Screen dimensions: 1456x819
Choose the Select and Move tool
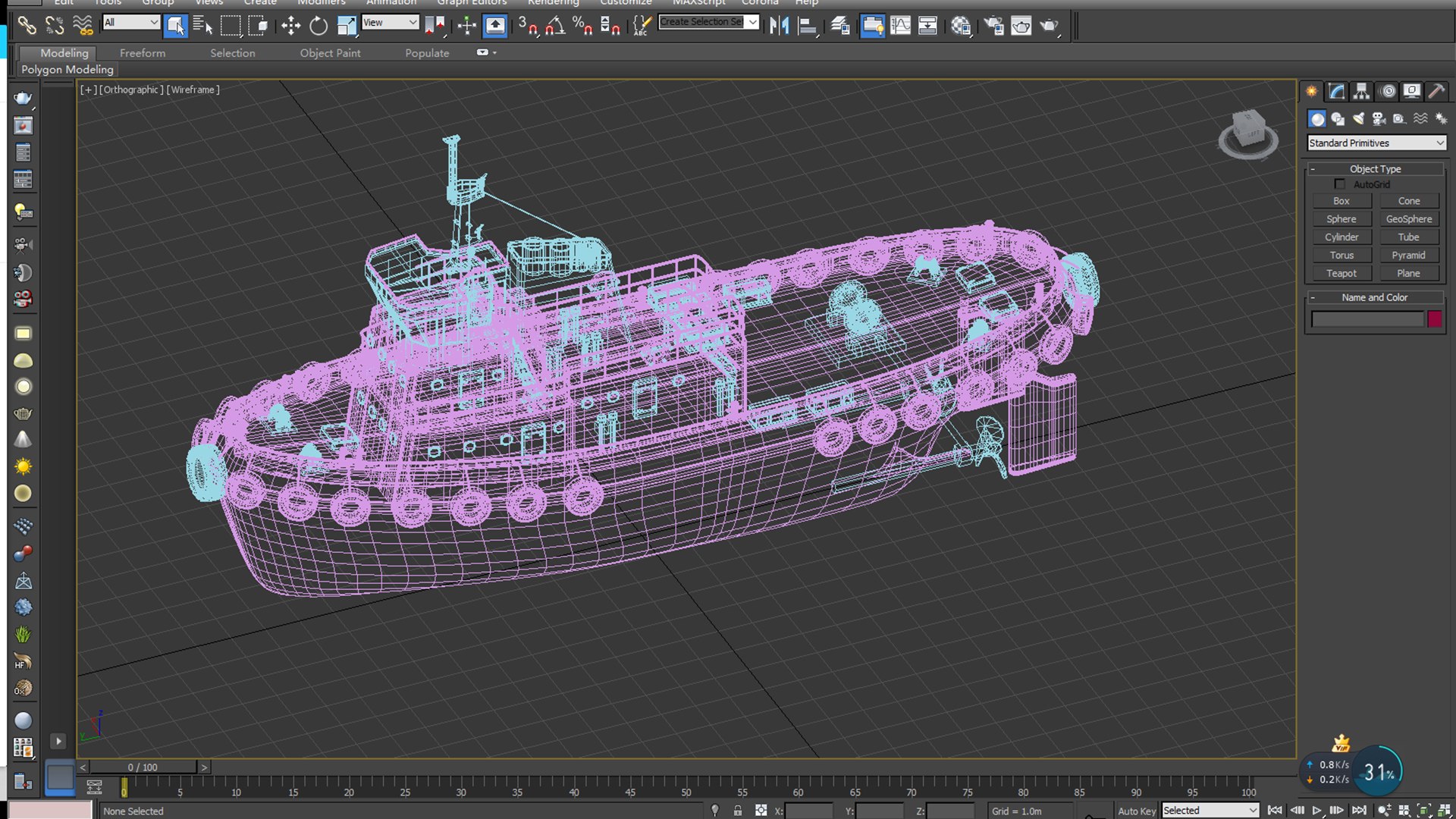pos(290,26)
